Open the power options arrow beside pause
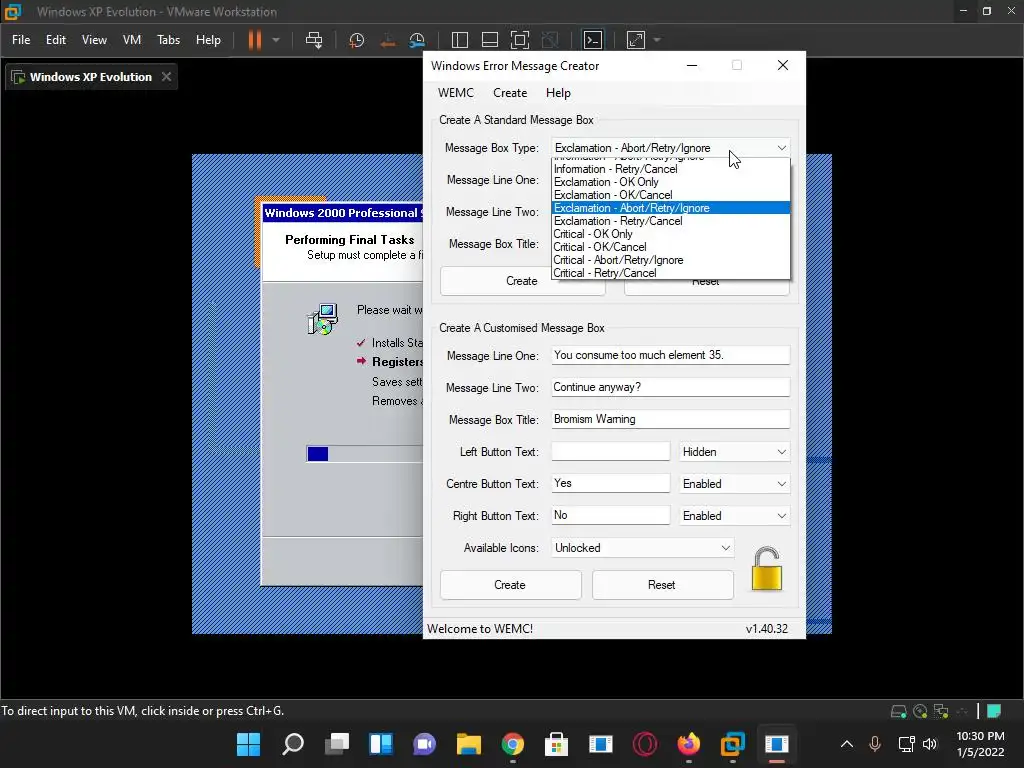 [x=276, y=40]
